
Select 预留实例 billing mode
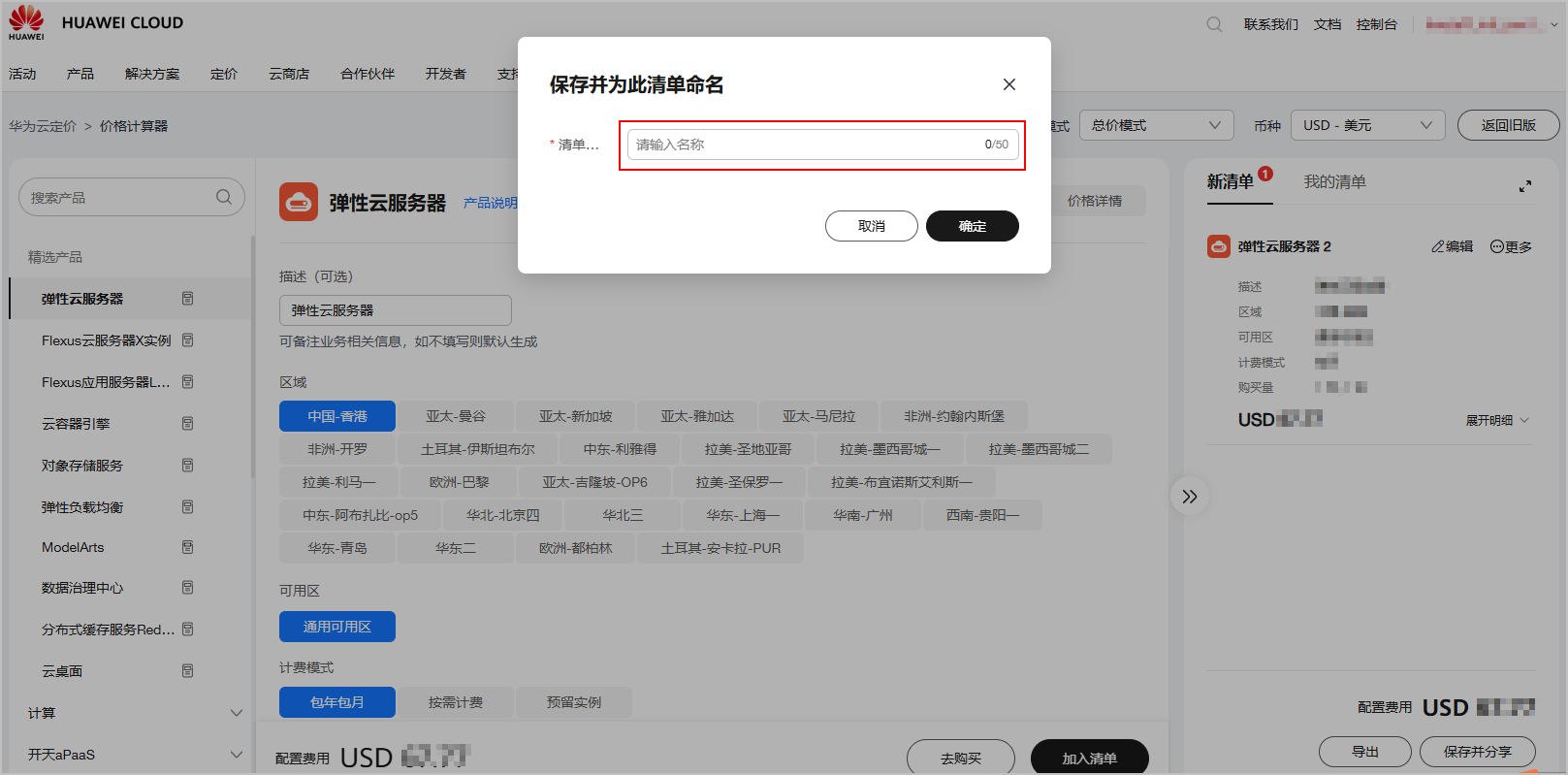tap(574, 702)
